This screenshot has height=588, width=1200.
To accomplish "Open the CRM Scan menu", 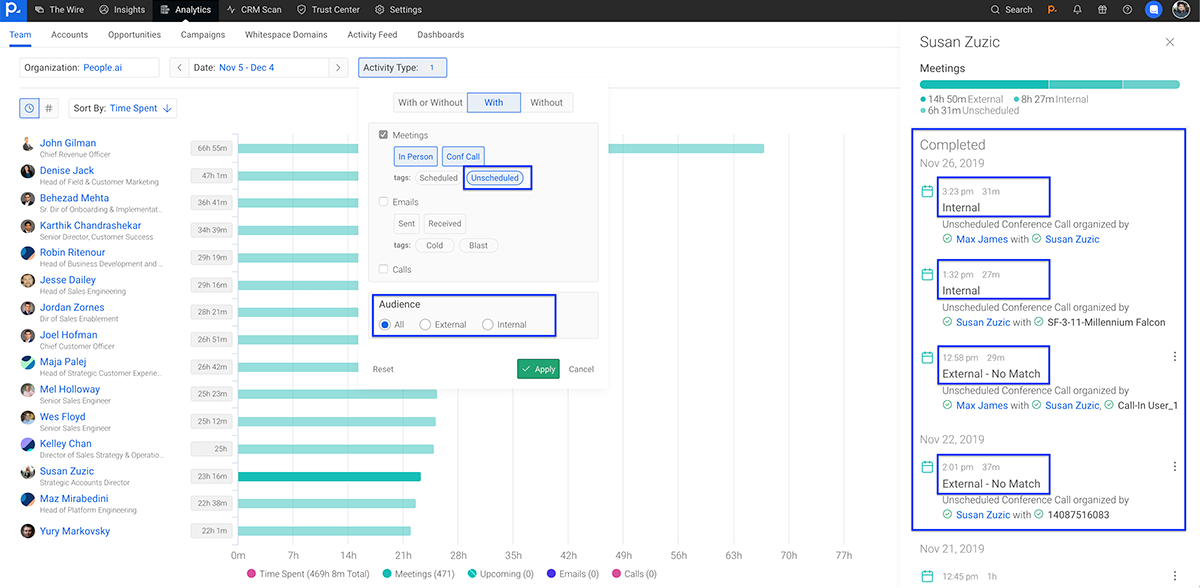I will tap(256, 10).
